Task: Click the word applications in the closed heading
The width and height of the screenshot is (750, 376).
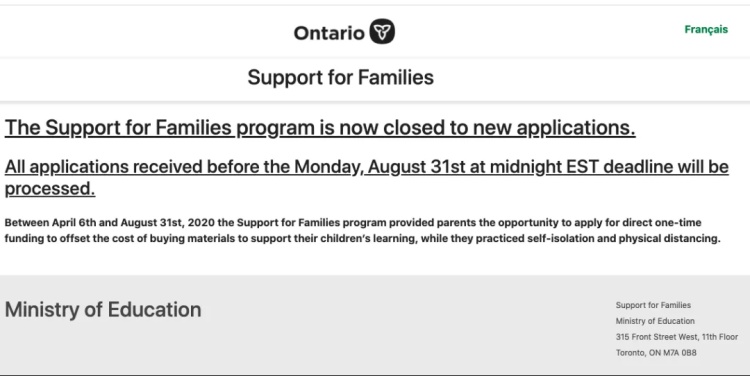Action: click(576, 128)
